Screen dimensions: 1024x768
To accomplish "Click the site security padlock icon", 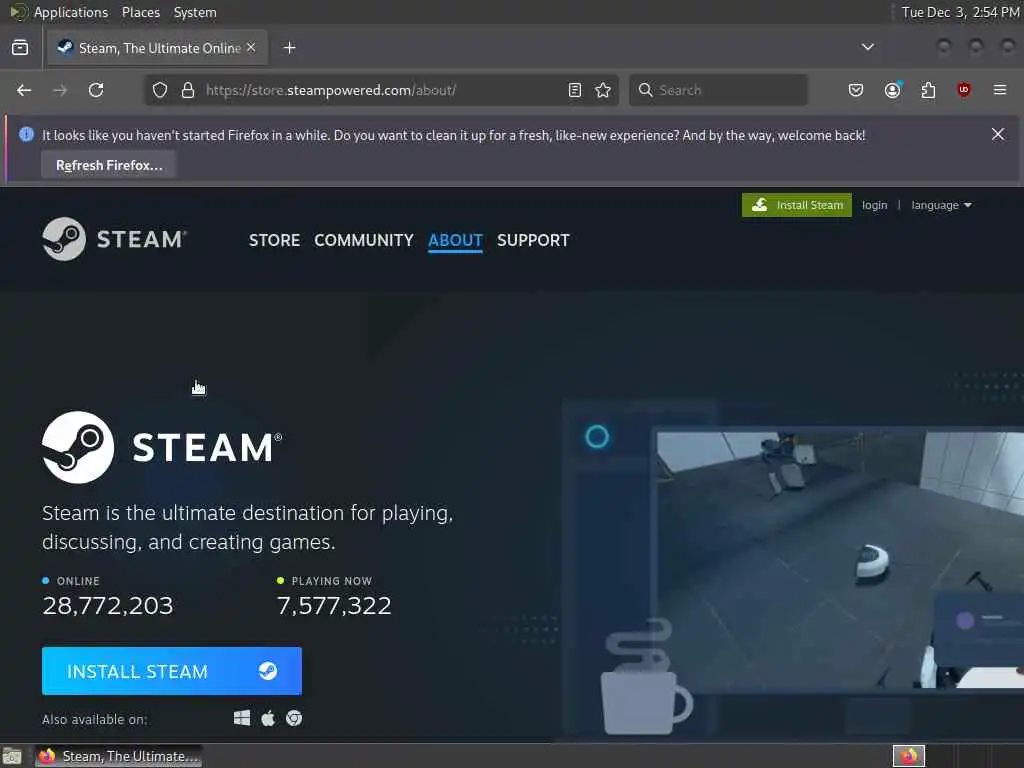I will [x=188, y=90].
